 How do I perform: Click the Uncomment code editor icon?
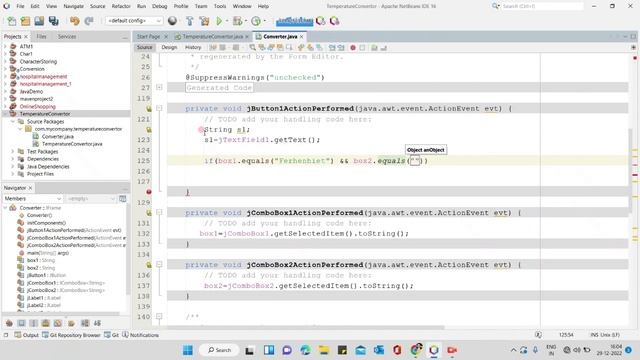pos(384,48)
